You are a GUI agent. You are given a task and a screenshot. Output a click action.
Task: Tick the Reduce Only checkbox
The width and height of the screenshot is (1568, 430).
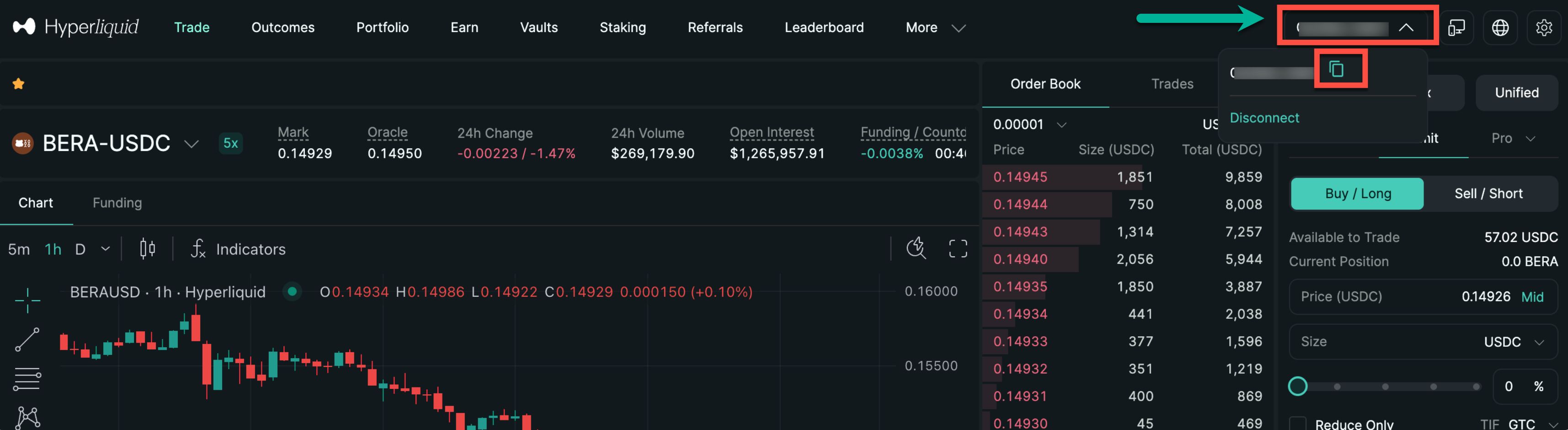pyautogui.click(x=1298, y=424)
